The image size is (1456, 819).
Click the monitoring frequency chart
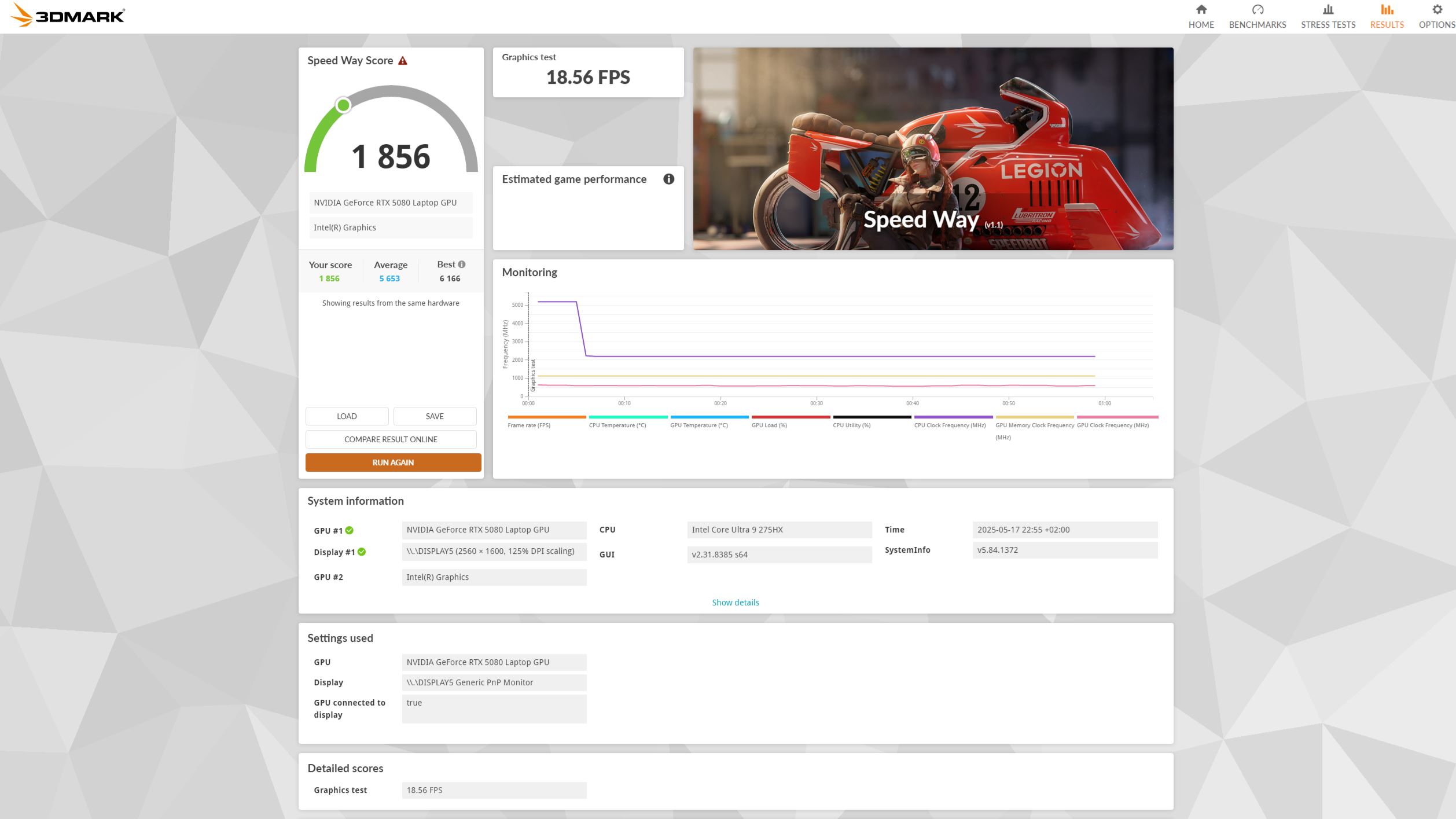coord(840,346)
